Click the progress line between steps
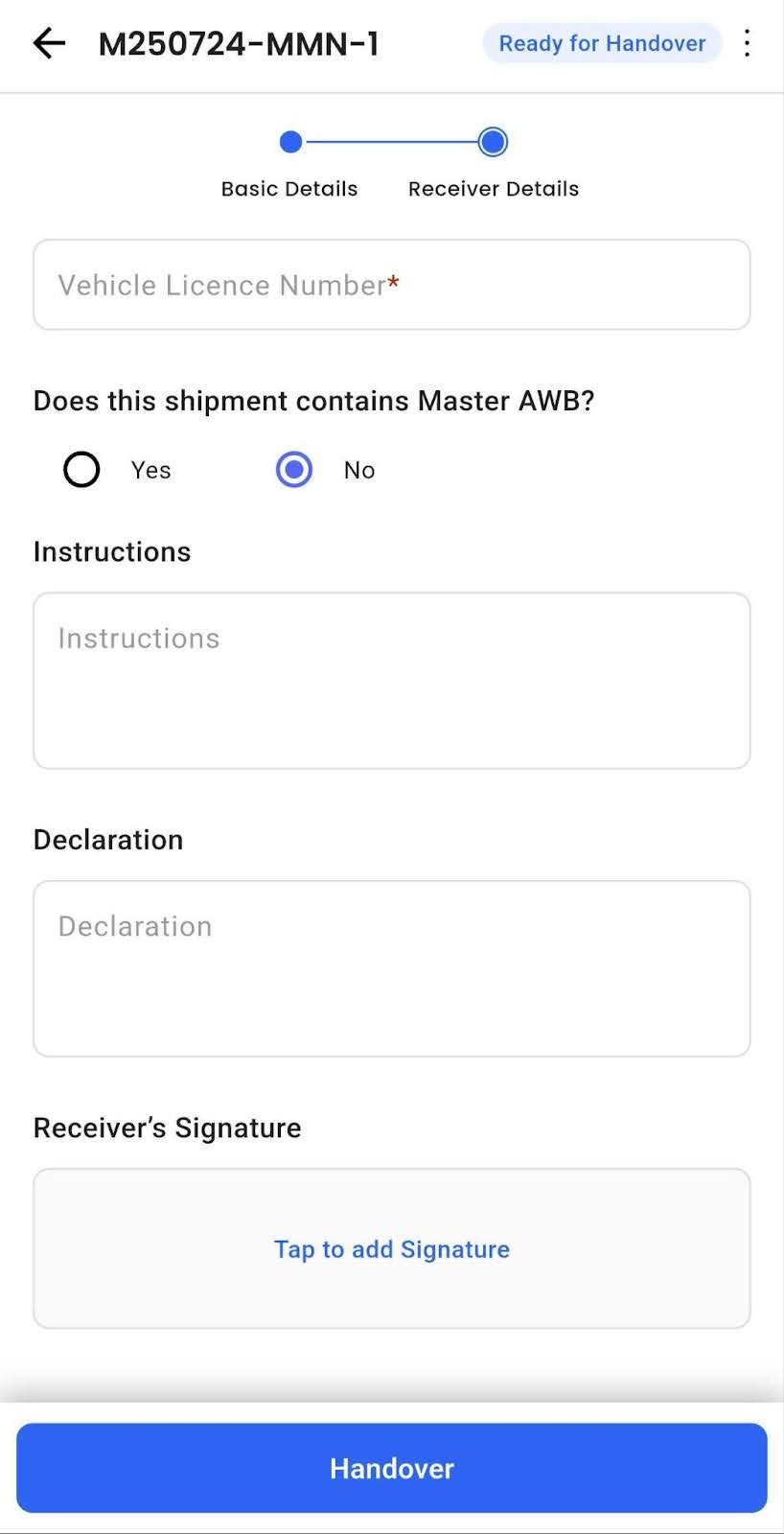This screenshot has width=784, height=1534. click(391, 143)
